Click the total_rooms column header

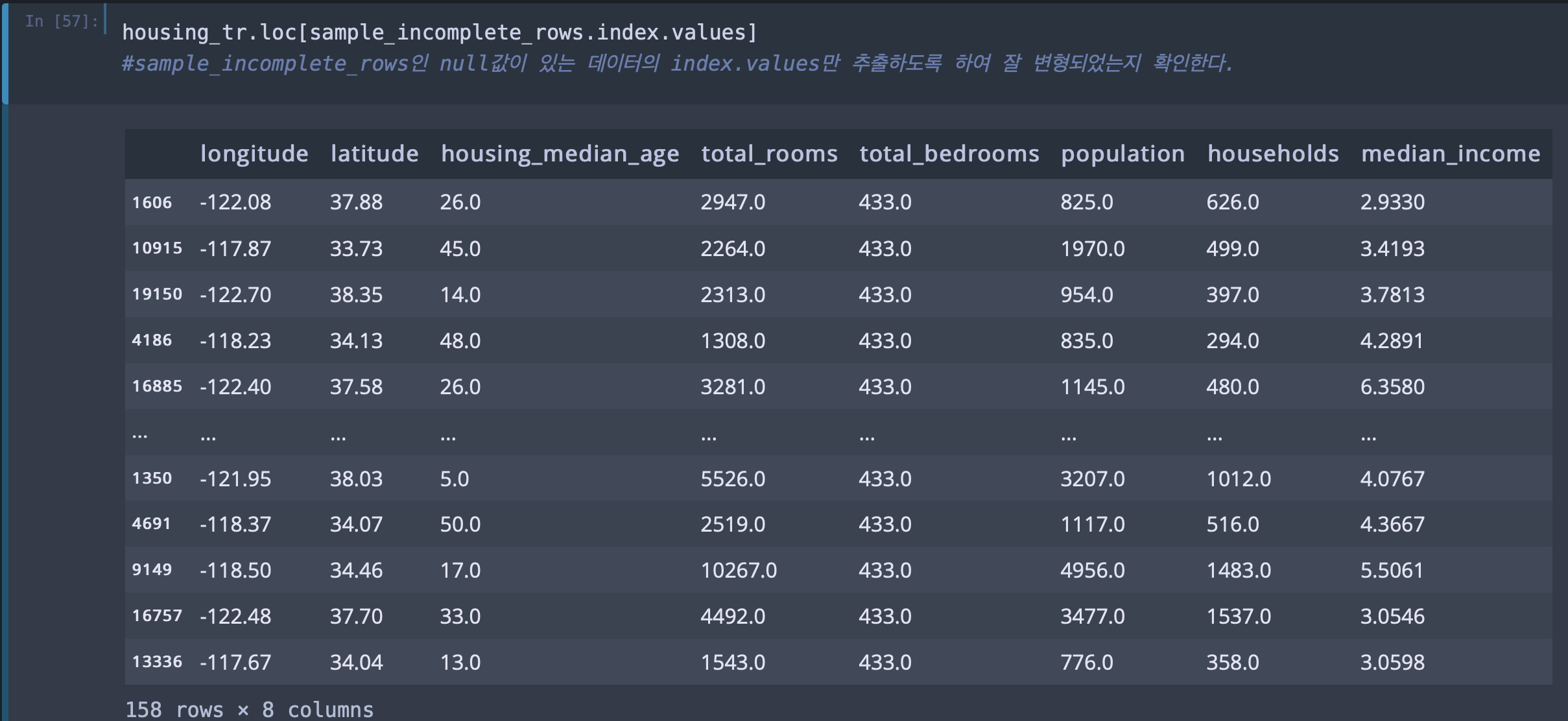(x=769, y=154)
